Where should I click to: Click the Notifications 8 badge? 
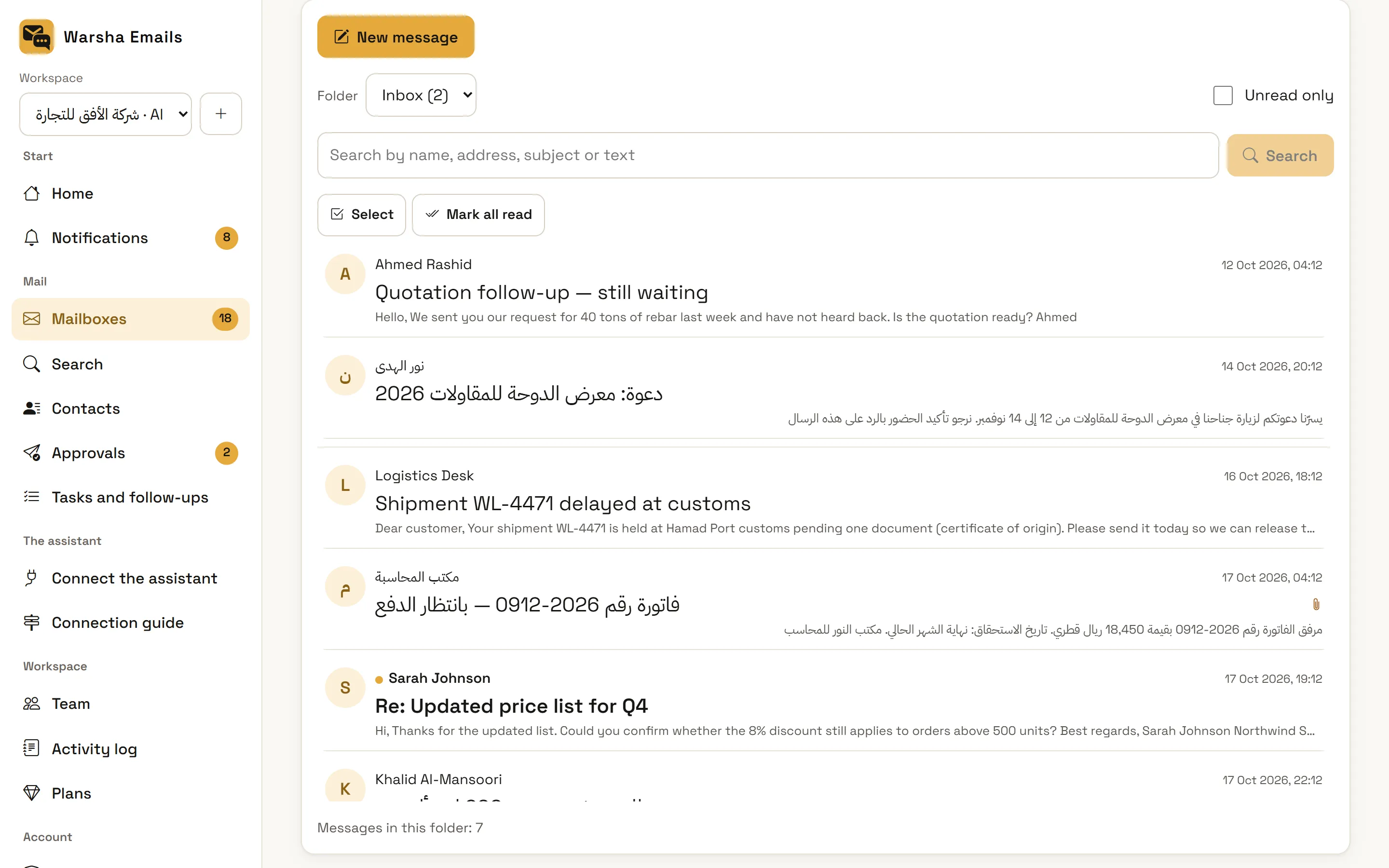click(227, 238)
